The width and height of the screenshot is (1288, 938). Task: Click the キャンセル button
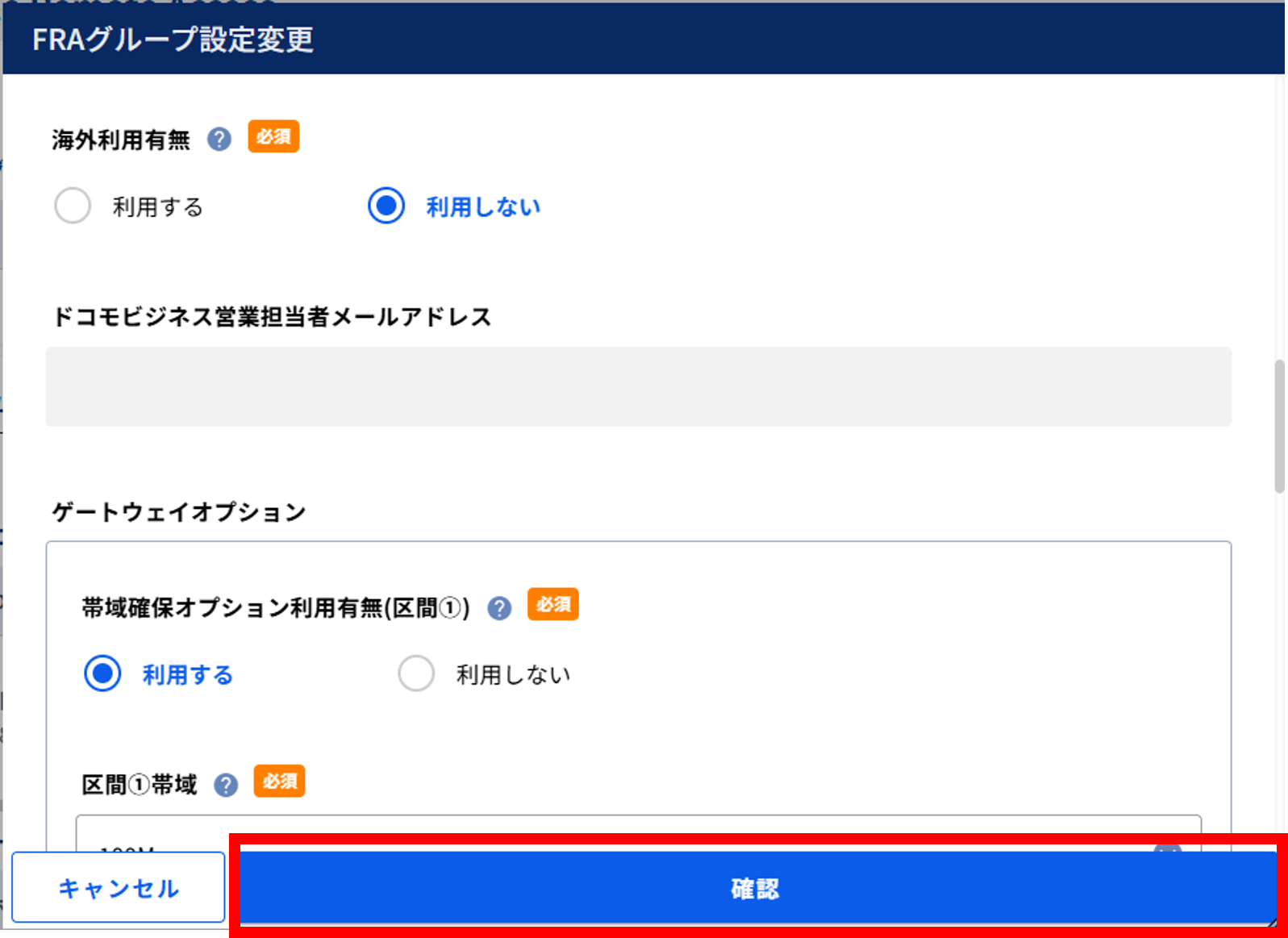[119, 888]
